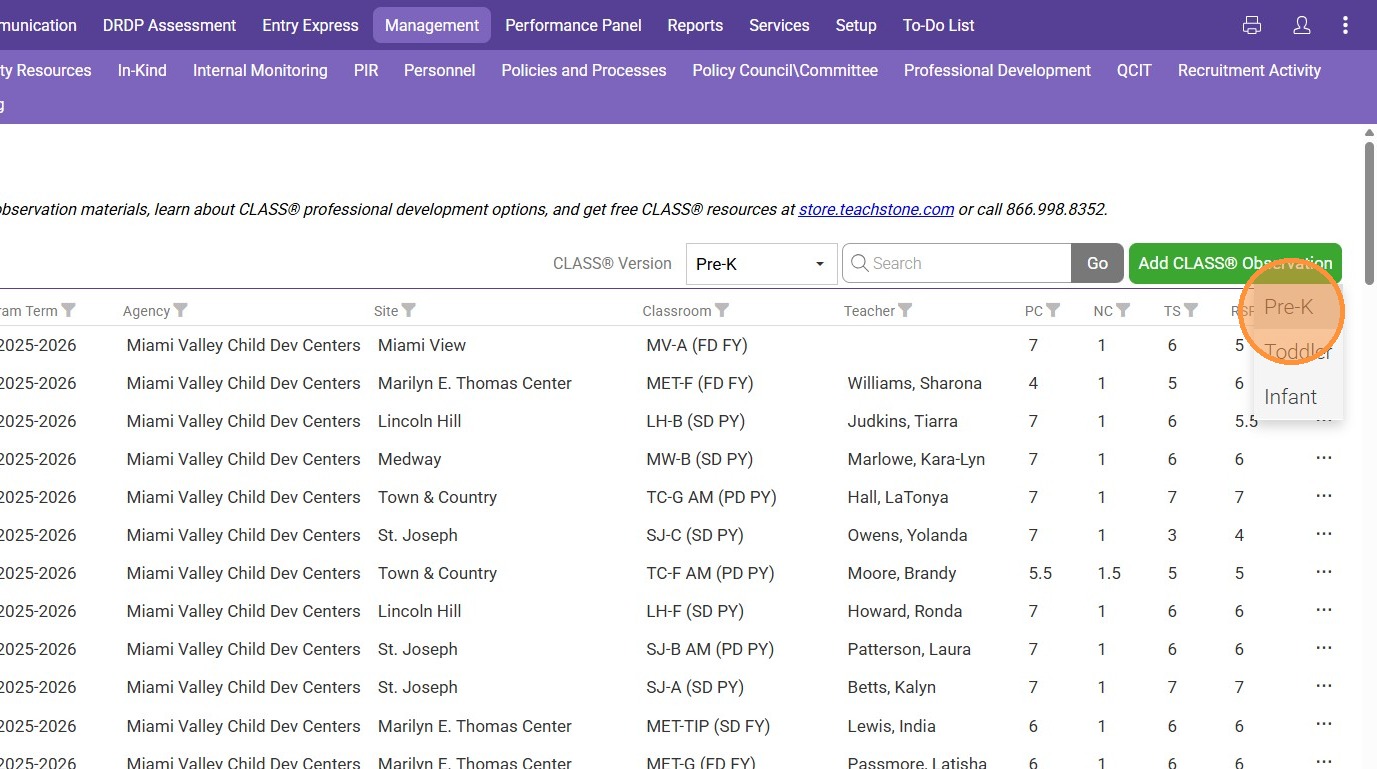Click into the Search text field

point(966,264)
